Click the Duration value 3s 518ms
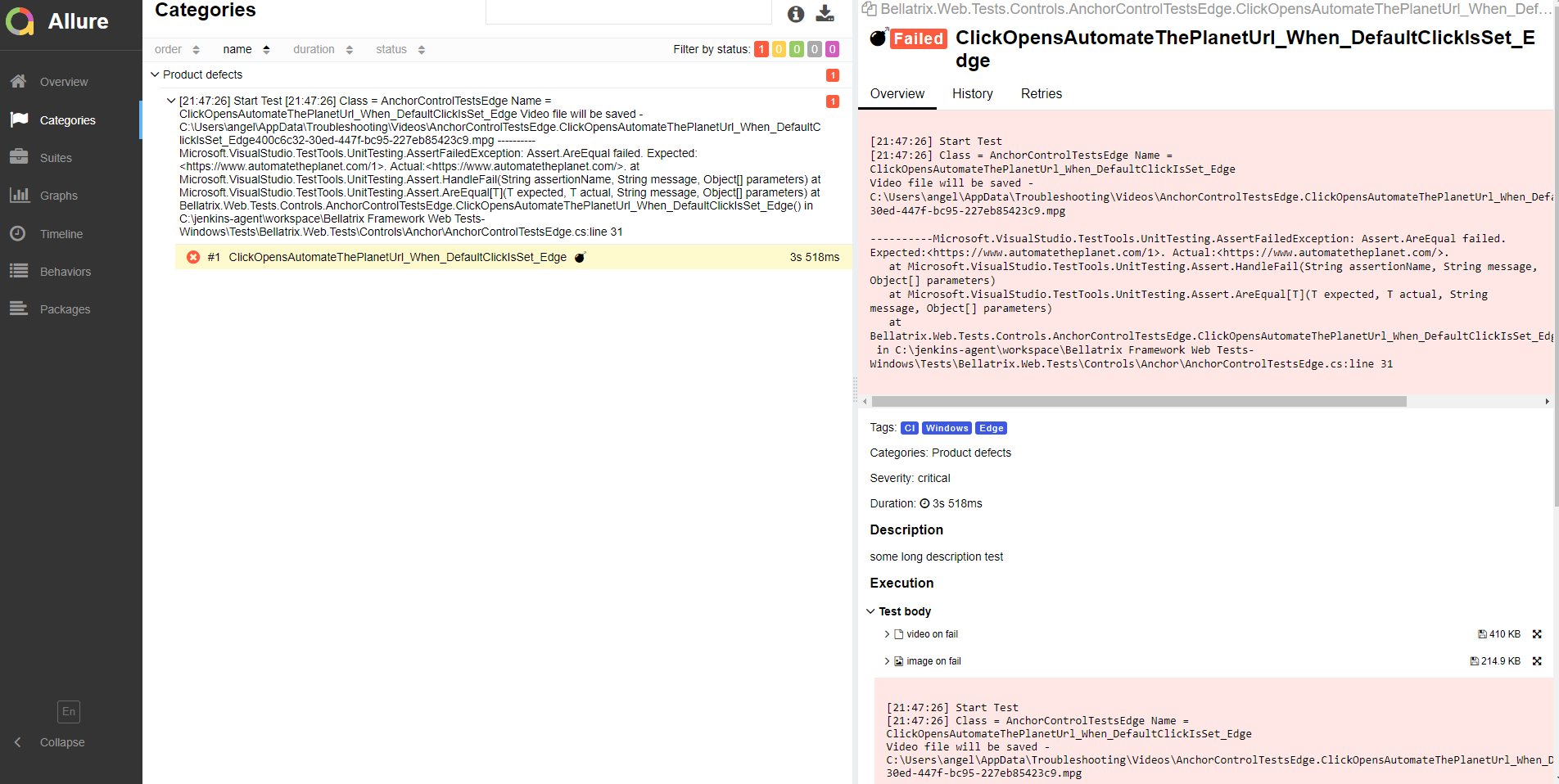Screen dimensions: 1559x784 (957, 503)
